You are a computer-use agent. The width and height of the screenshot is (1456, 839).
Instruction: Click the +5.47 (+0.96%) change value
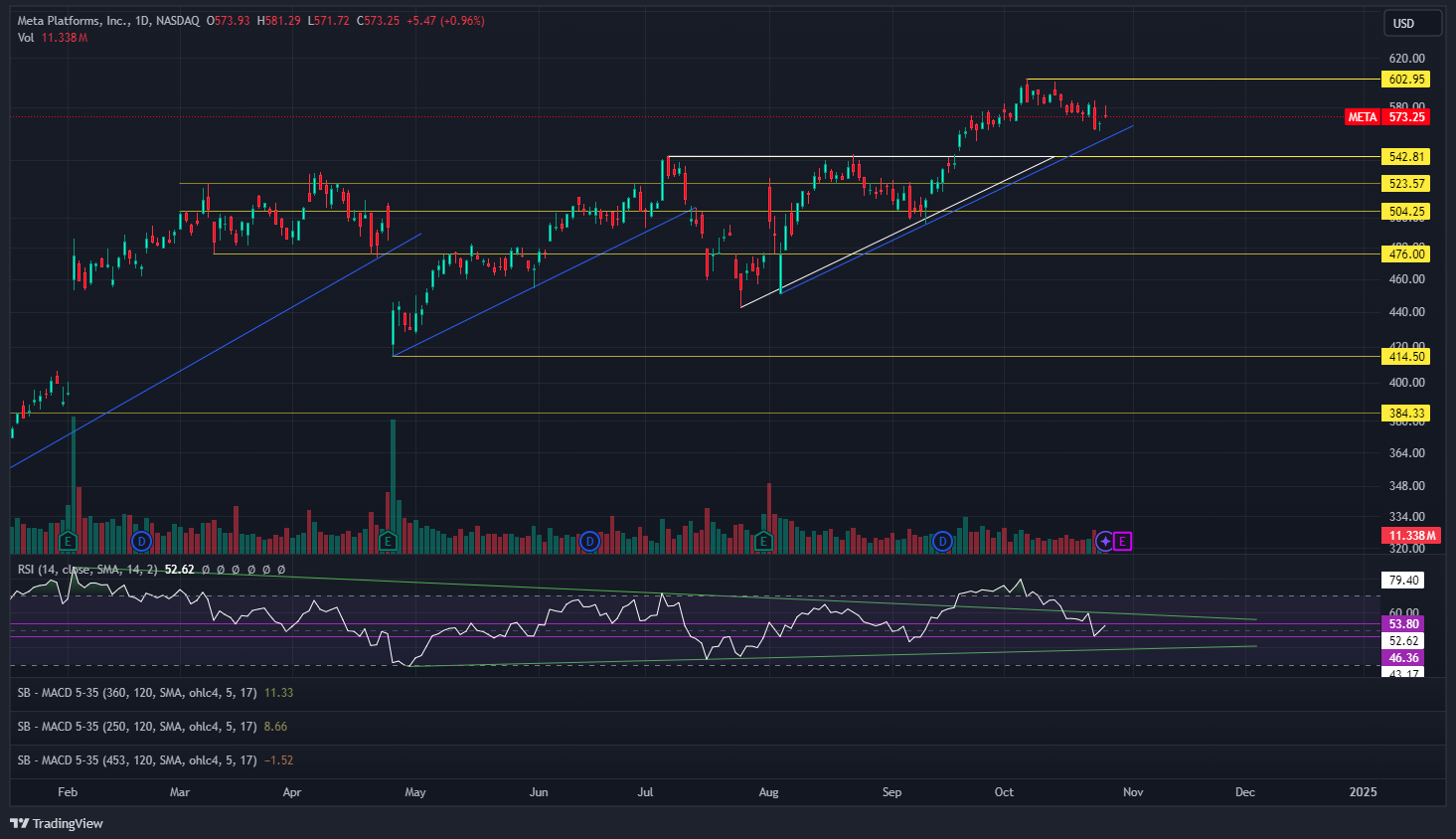click(445, 20)
